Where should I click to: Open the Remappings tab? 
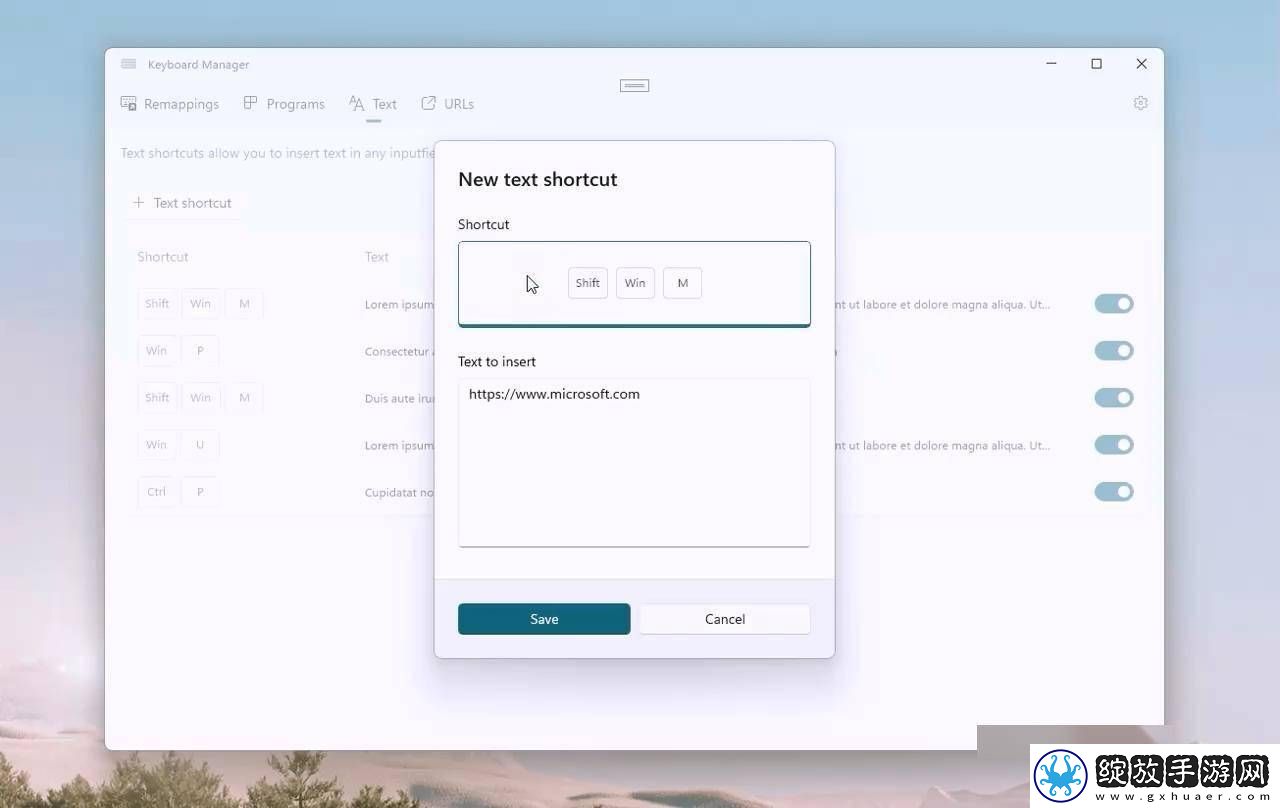coord(170,104)
